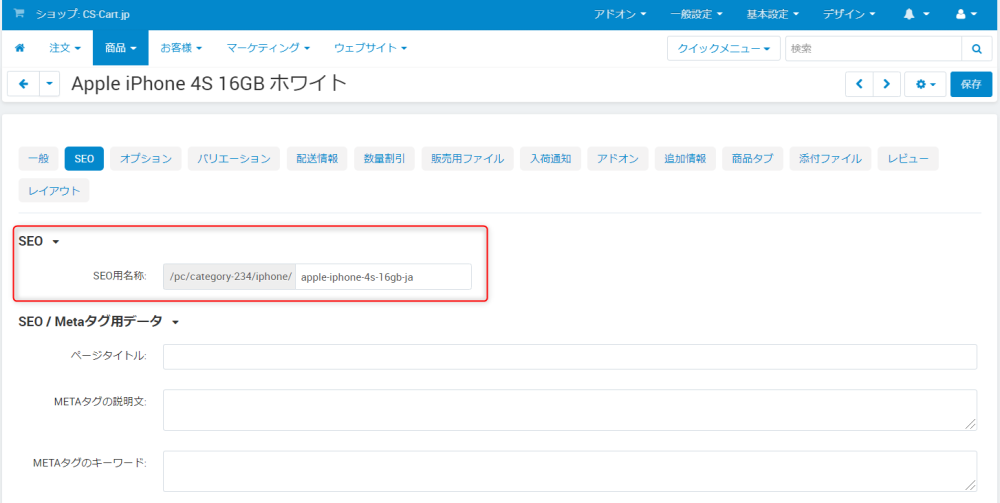The width and height of the screenshot is (1000, 503).
Task: Click the shopping cart icon in top bar
Action: tap(19, 13)
